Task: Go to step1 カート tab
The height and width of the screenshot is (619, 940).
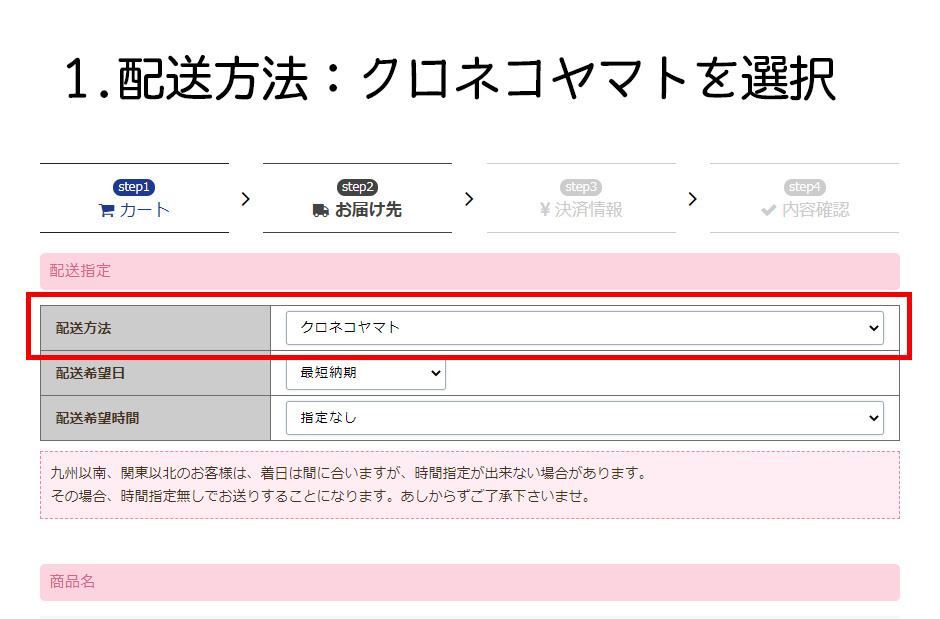Action: click(x=134, y=198)
